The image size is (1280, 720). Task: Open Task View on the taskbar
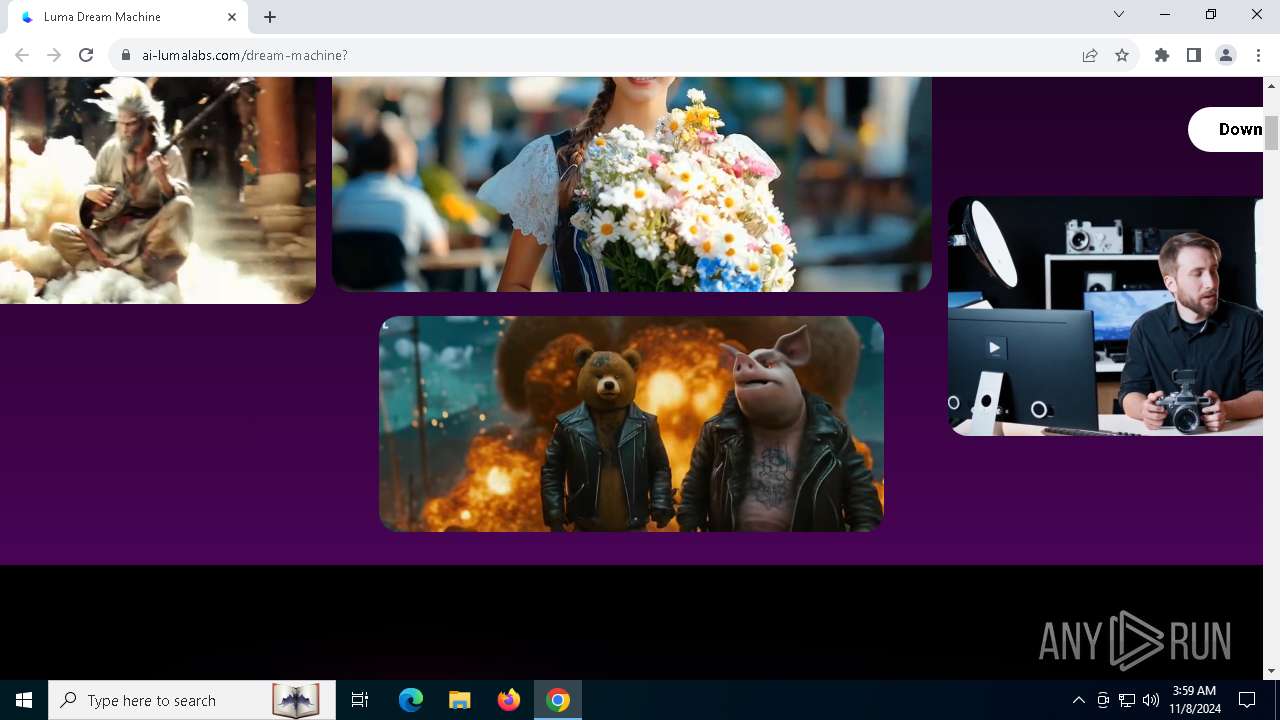[x=360, y=700]
